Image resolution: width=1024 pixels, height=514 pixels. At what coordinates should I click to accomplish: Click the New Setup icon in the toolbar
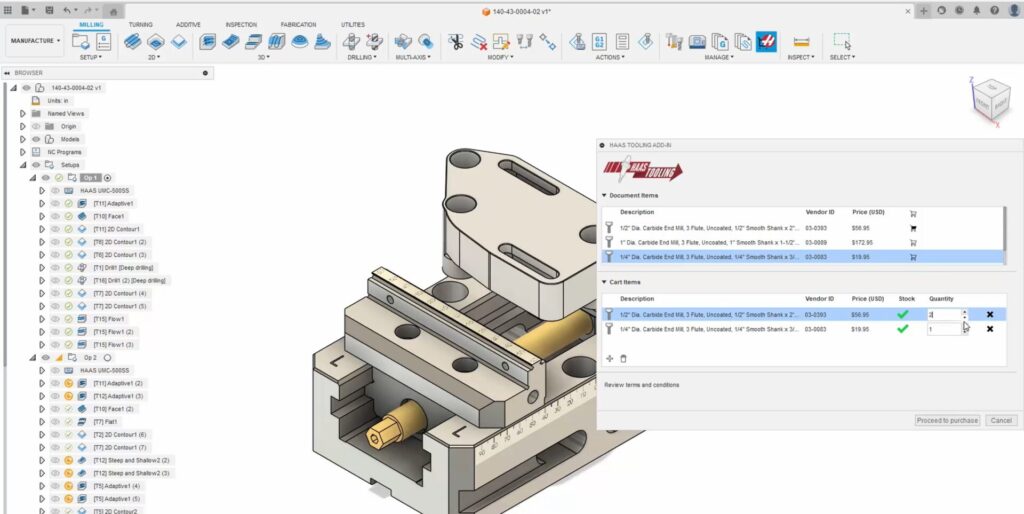point(81,41)
